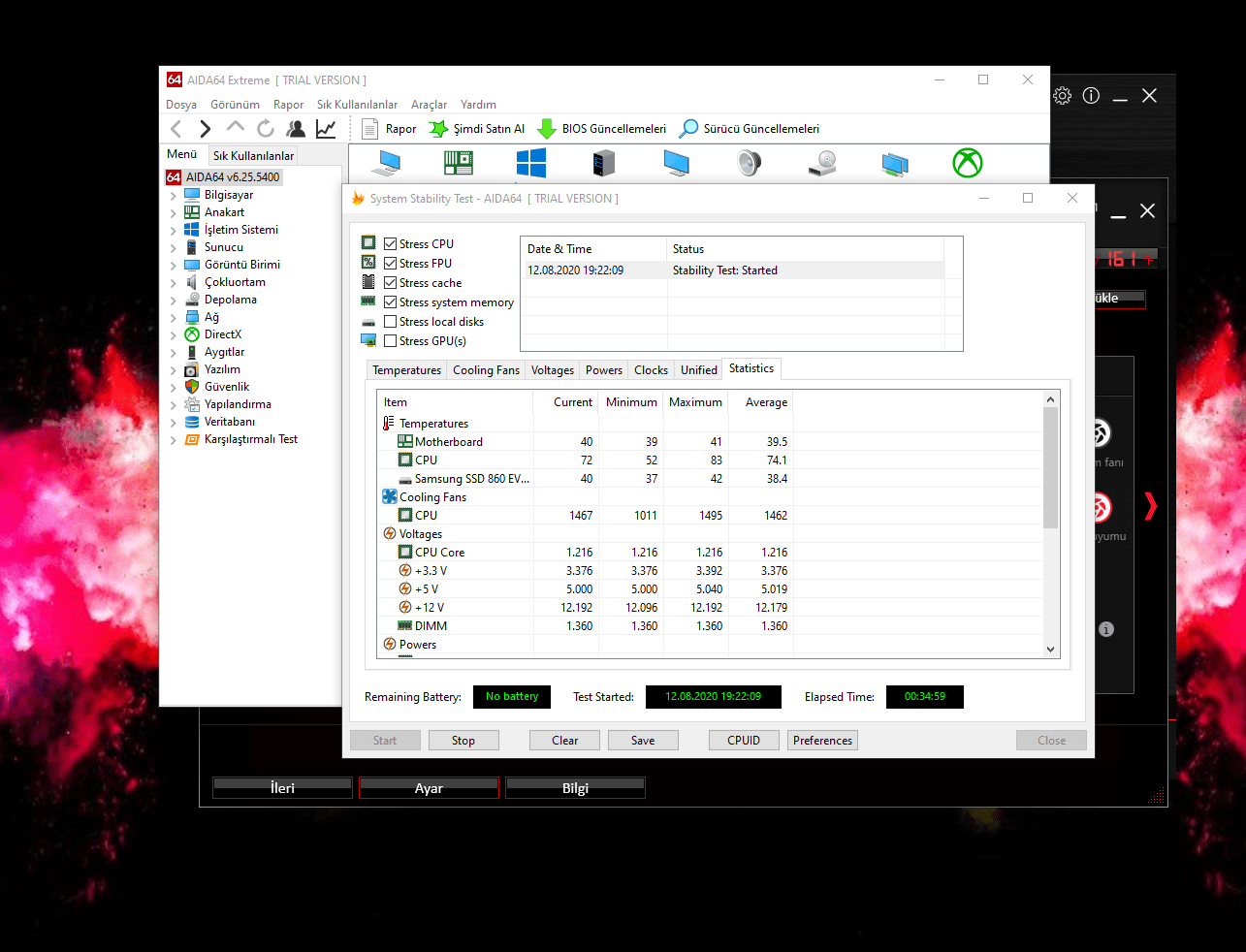Expand the Anakart tree node
Viewport: 1246px width, 952px height.
(174, 213)
